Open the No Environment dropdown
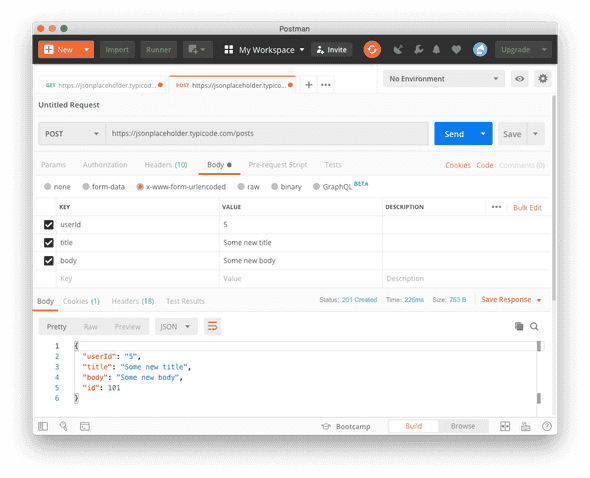The width and height of the screenshot is (590, 478). (x=444, y=79)
